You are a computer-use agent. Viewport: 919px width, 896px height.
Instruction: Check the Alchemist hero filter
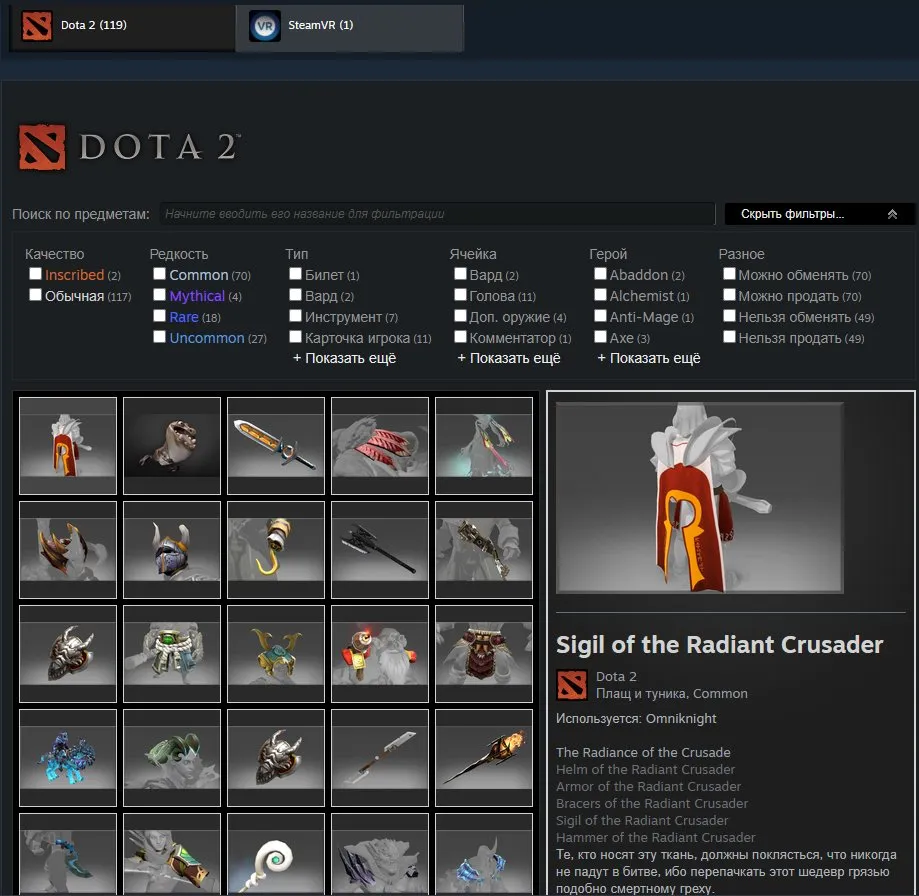tap(600, 295)
